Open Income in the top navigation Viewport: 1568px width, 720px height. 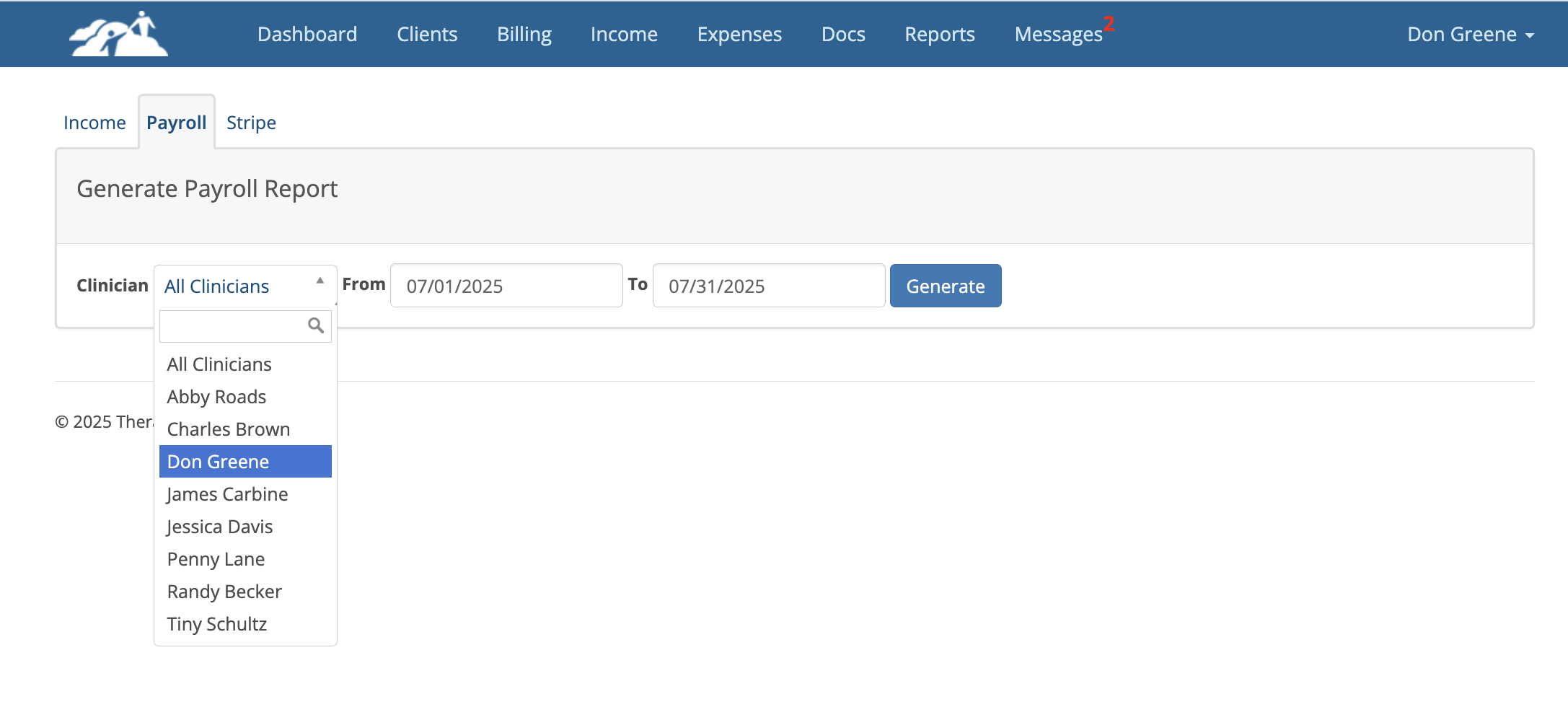pyautogui.click(x=624, y=34)
